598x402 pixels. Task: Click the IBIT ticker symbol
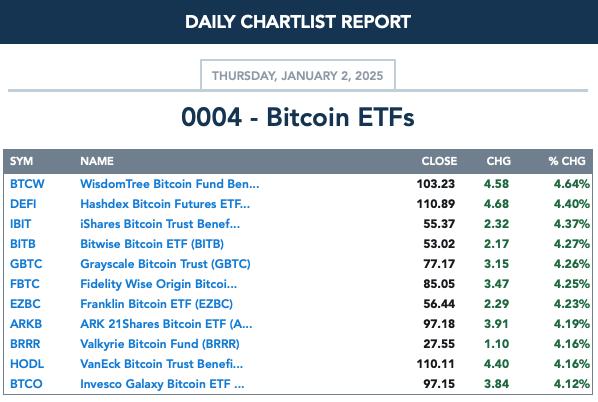[21, 224]
